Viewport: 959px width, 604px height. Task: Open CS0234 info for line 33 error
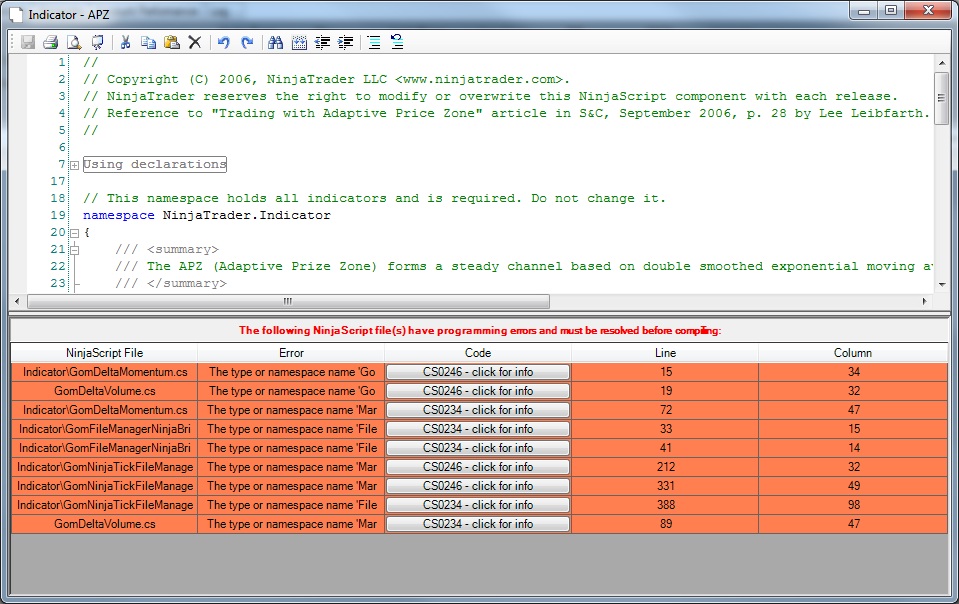click(478, 429)
